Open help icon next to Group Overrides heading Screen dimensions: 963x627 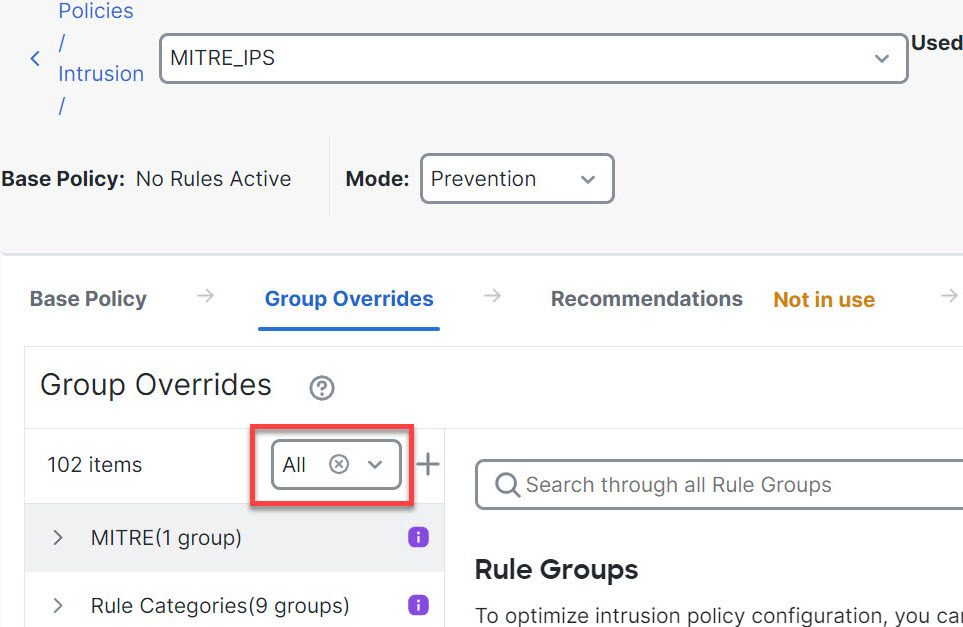coord(321,388)
